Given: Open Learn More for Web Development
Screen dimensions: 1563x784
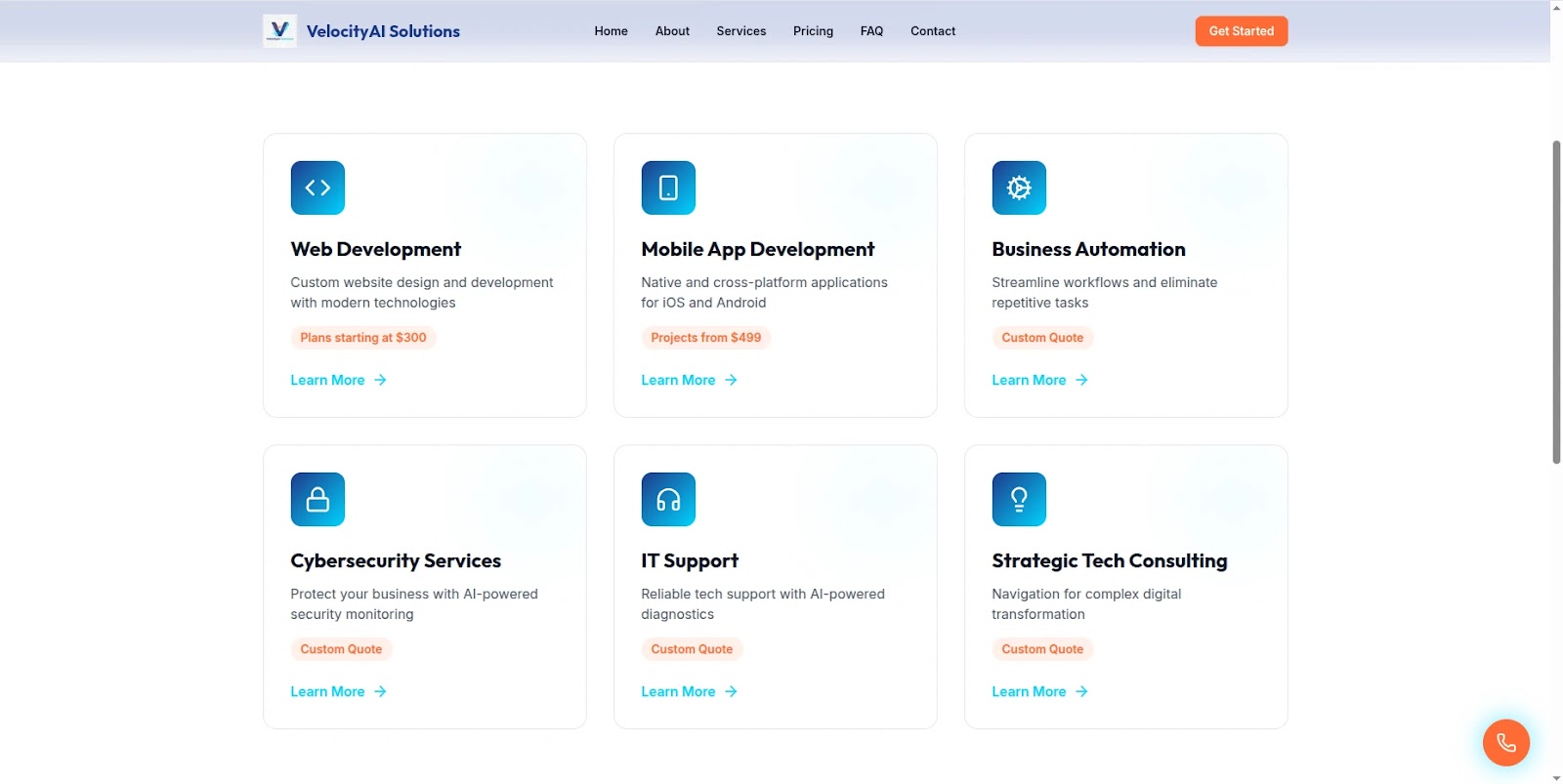Looking at the screenshot, I should (x=339, y=380).
